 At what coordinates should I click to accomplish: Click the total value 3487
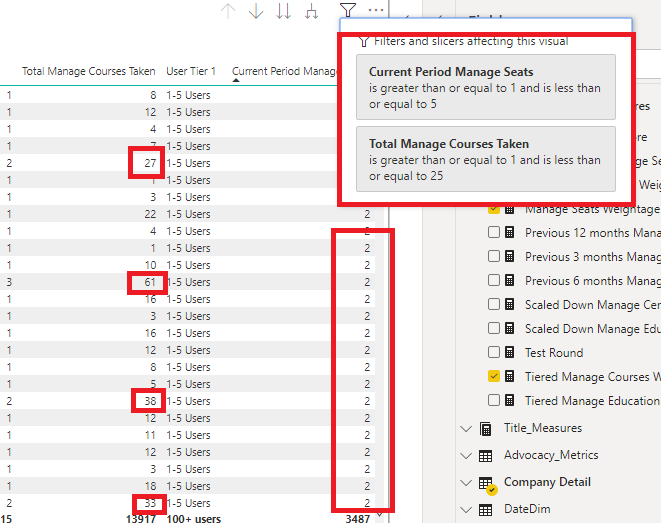[x=358, y=519]
